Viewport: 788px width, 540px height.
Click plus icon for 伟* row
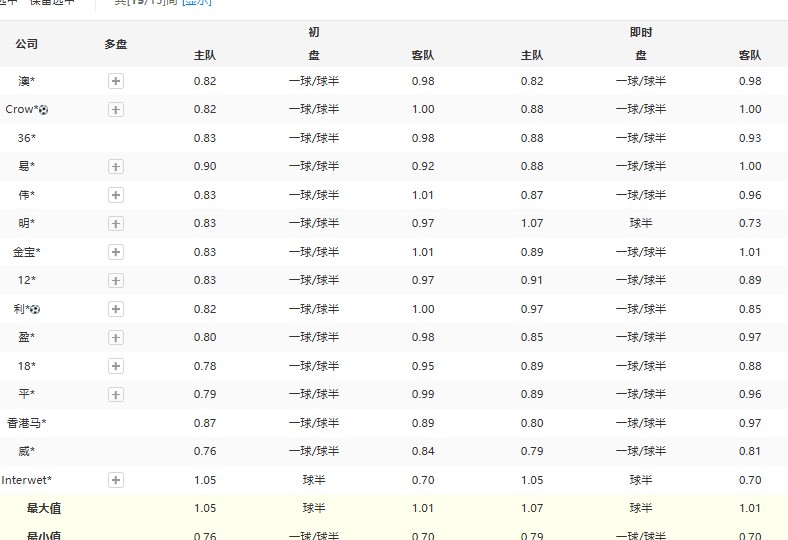pos(116,195)
